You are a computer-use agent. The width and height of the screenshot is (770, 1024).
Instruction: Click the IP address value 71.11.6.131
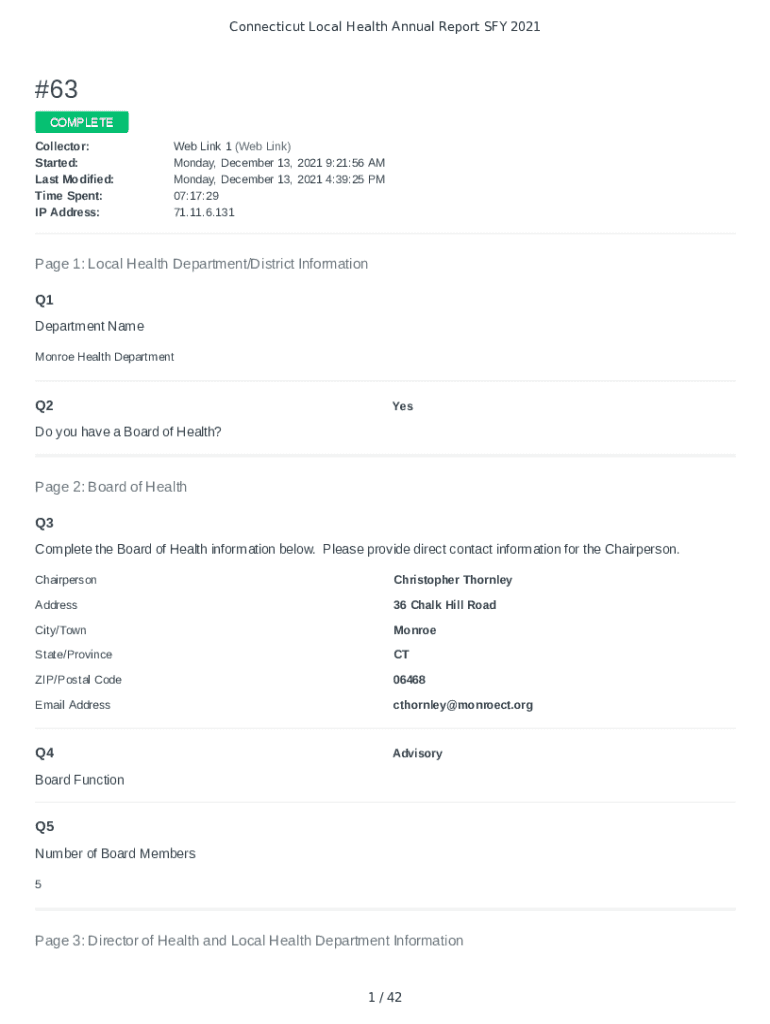[x=204, y=212]
